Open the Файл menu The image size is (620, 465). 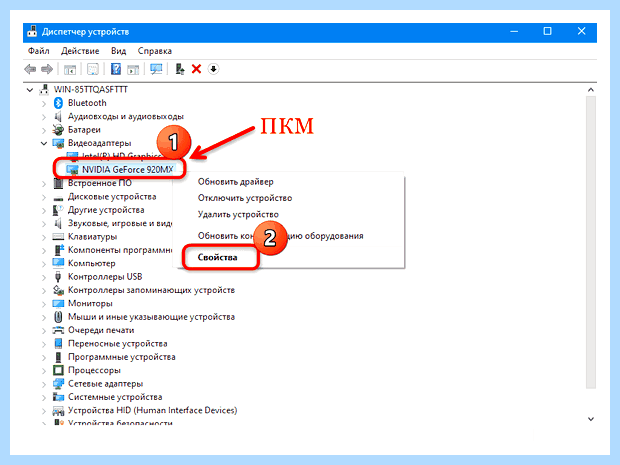pyautogui.click(x=39, y=51)
